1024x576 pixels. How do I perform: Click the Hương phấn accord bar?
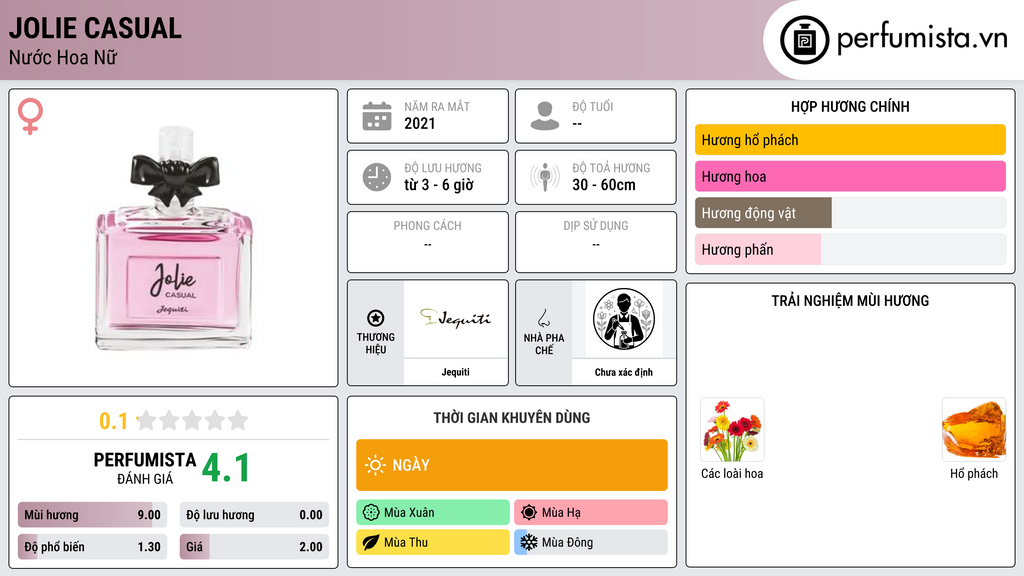(x=850, y=249)
